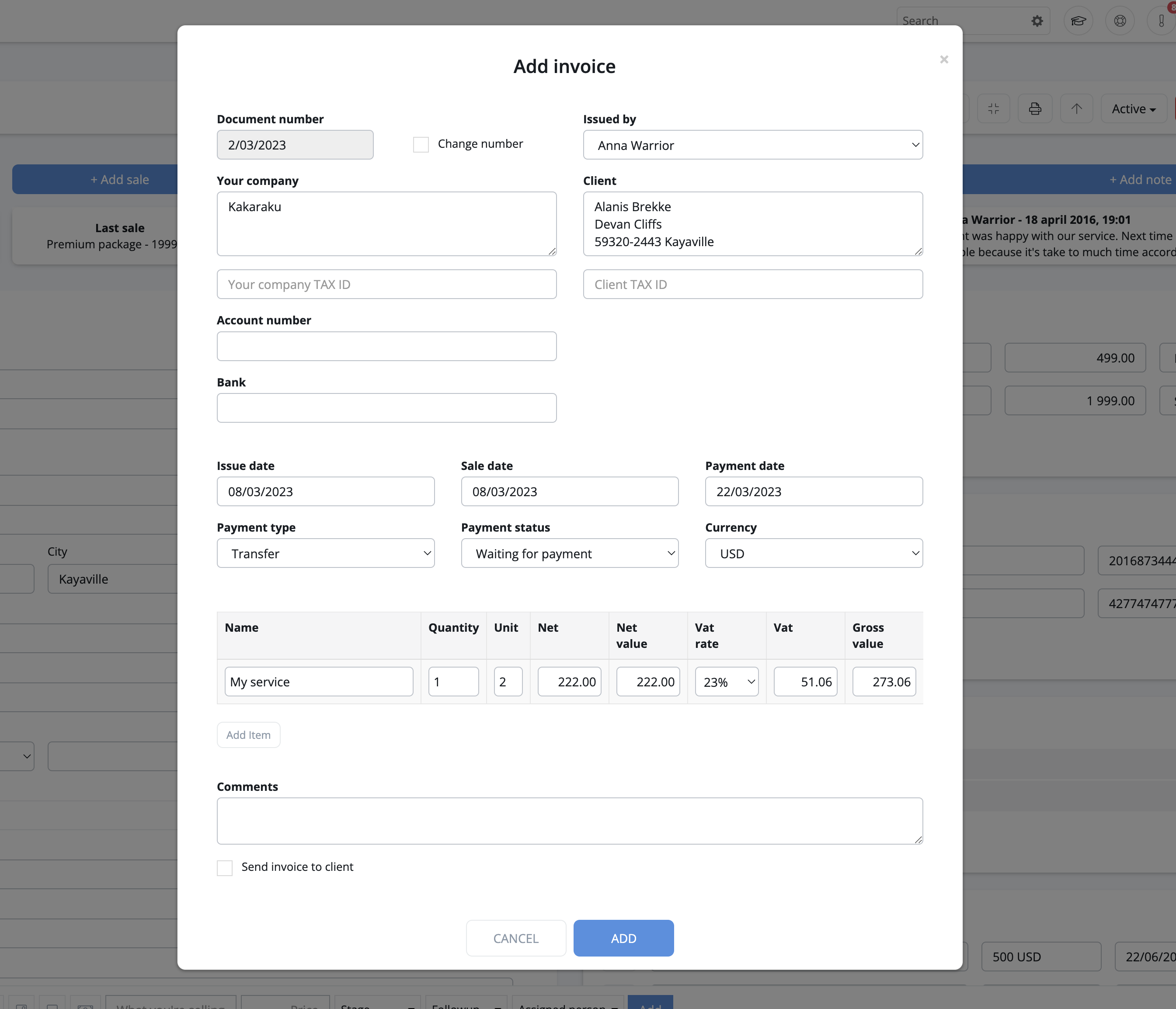This screenshot has height=1009, width=1176.
Task: Open the 23% Vat rate selector
Action: click(727, 682)
